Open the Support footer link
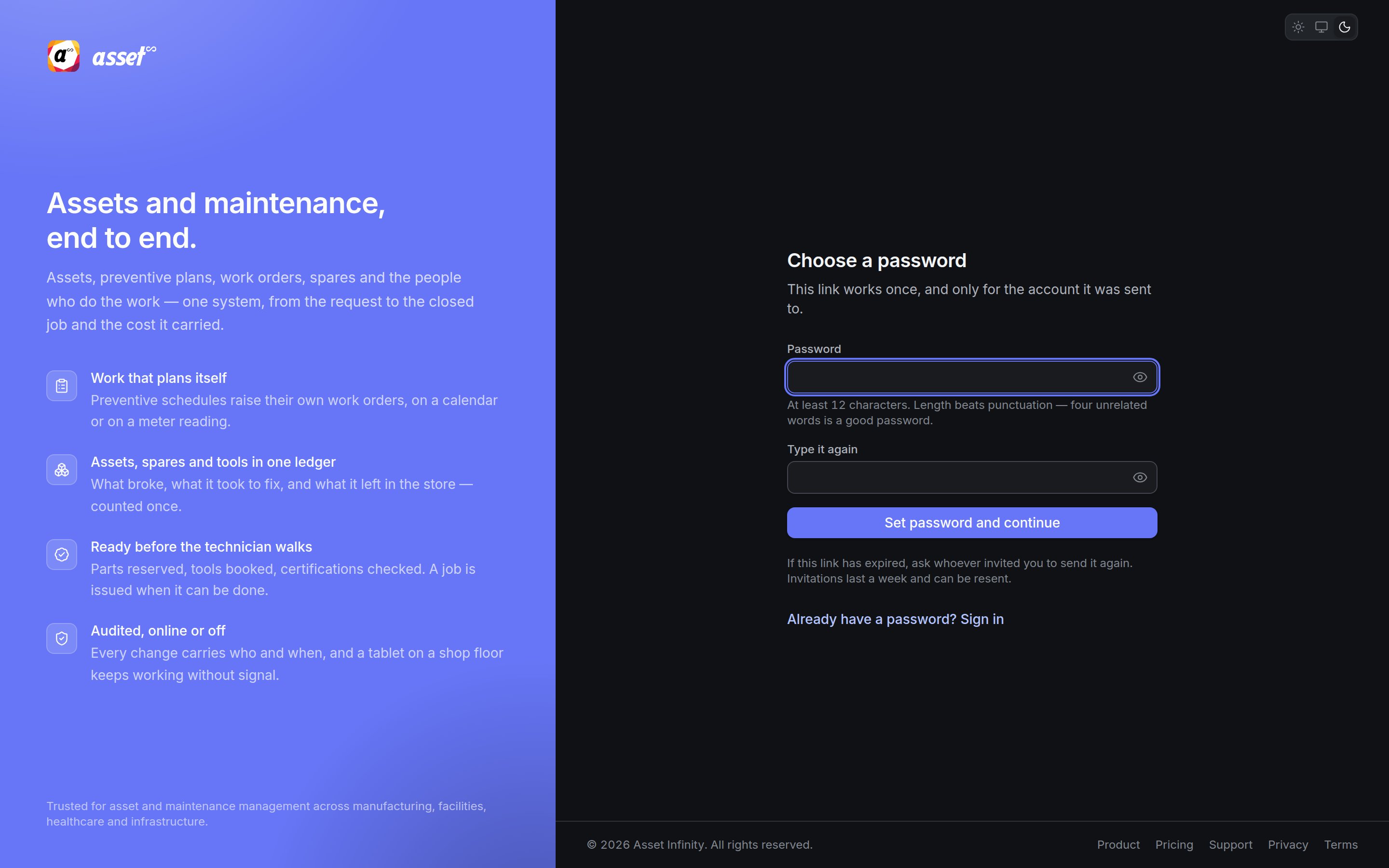The width and height of the screenshot is (1389, 868). [1231, 845]
